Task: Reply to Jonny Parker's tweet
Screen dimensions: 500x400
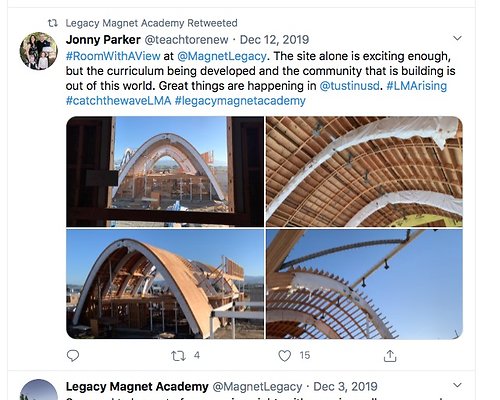Action: [x=73, y=356]
